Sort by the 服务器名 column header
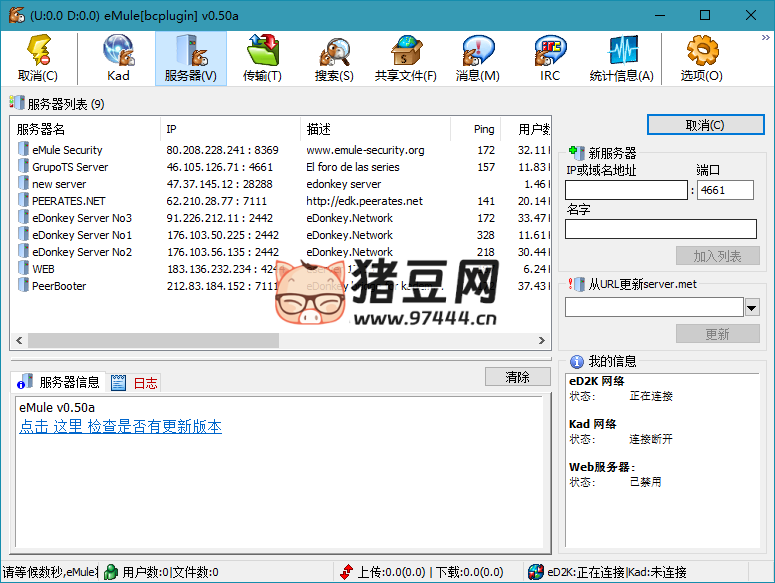Image resolution: width=775 pixels, height=583 pixels. tap(85, 129)
